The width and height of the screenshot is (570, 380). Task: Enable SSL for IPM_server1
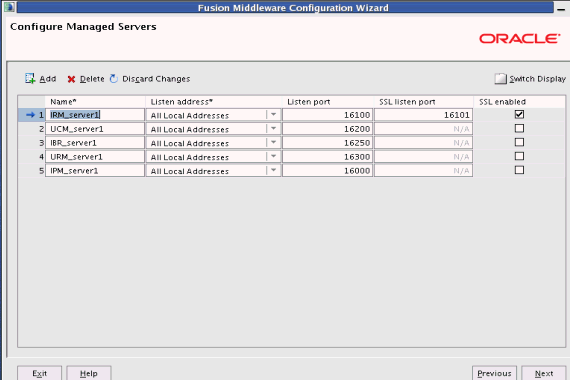(519, 170)
